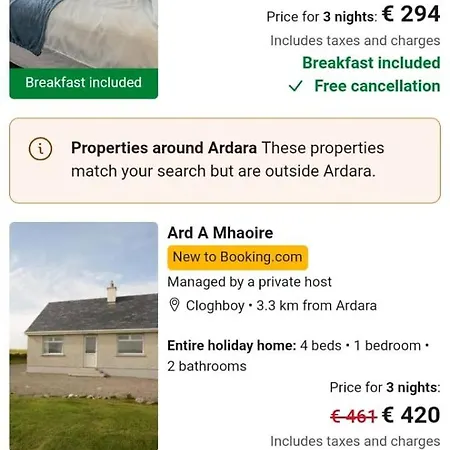Viewport: 450px width, 450px height.
Task: Open the Ard A Mhaoire house photo
Action: (84, 336)
